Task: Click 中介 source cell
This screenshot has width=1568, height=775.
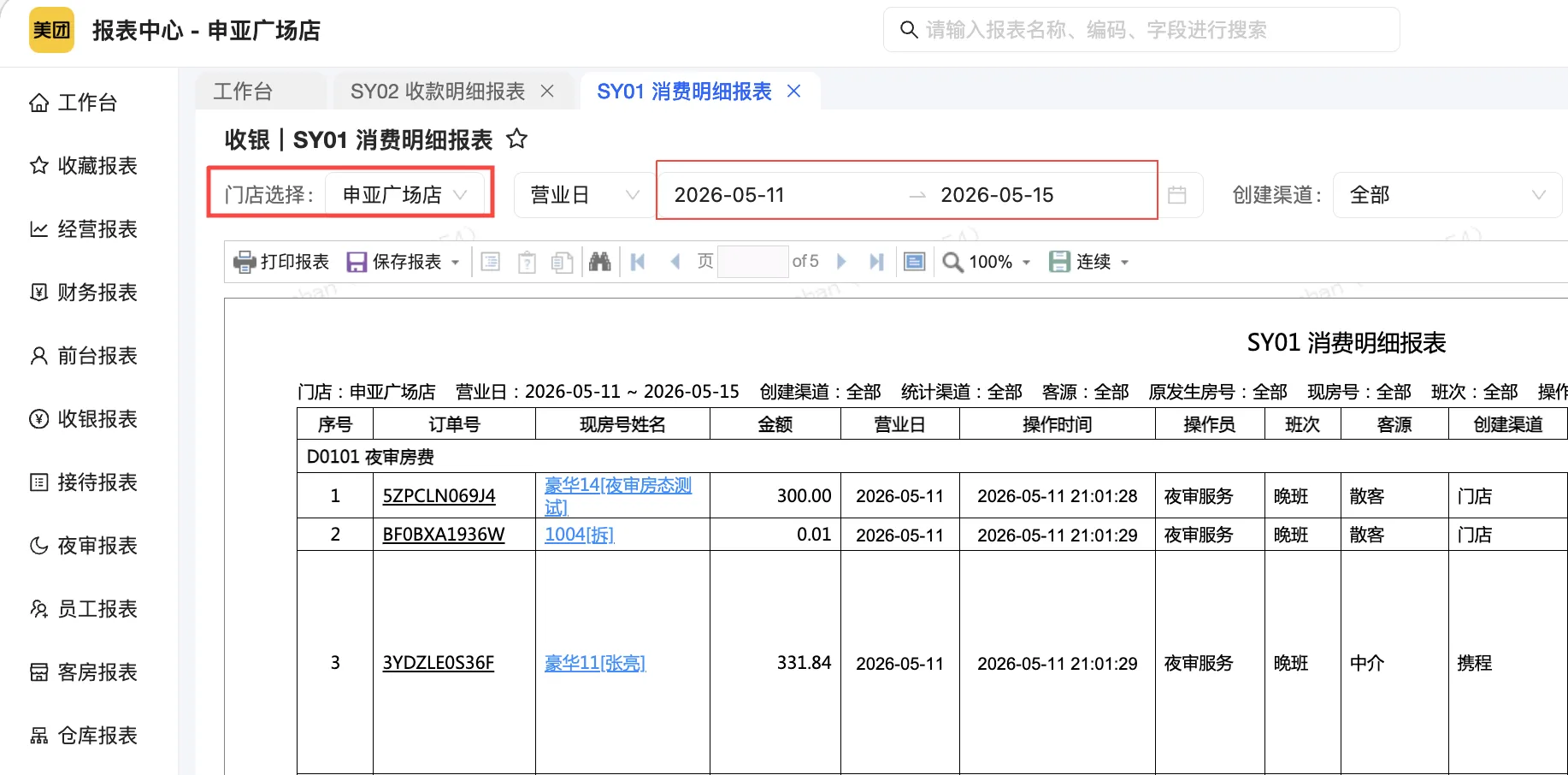Action: [1394, 663]
